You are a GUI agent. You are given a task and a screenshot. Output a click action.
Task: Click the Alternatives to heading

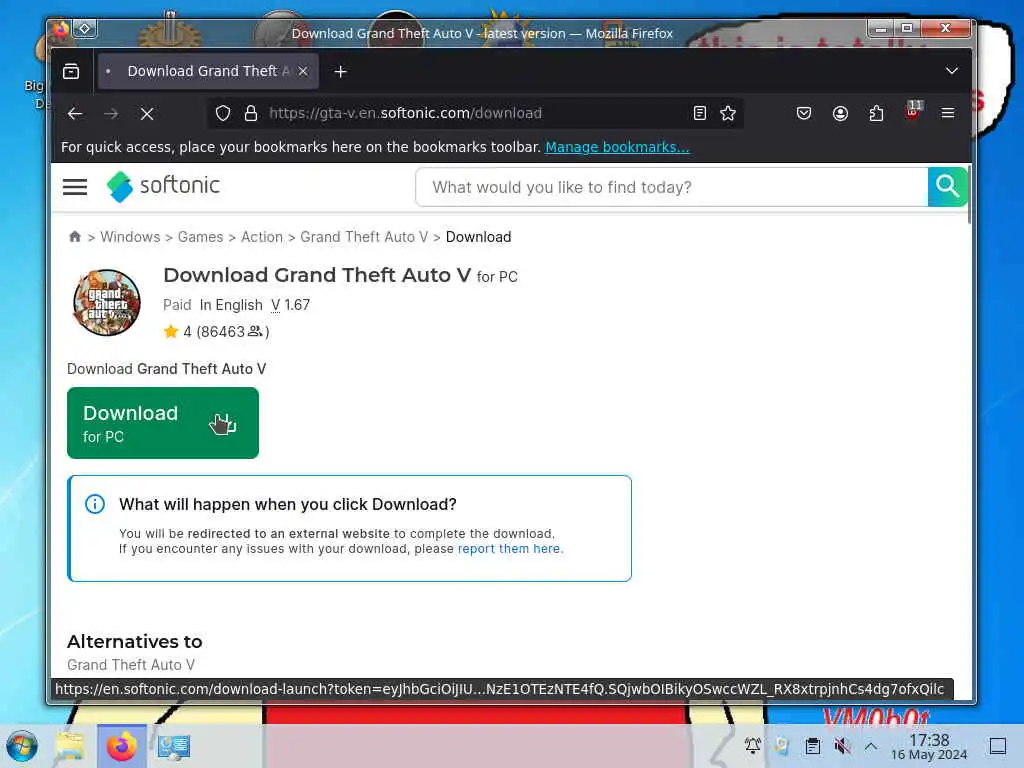[x=135, y=641]
